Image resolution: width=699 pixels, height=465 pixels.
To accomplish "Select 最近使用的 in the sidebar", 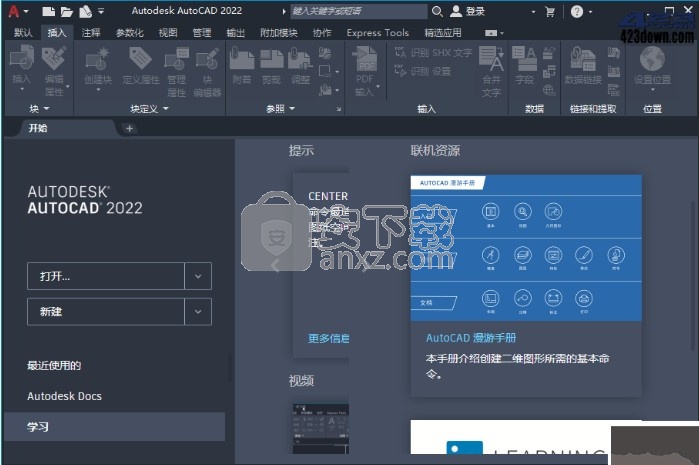I will click(x=54, y=366).
